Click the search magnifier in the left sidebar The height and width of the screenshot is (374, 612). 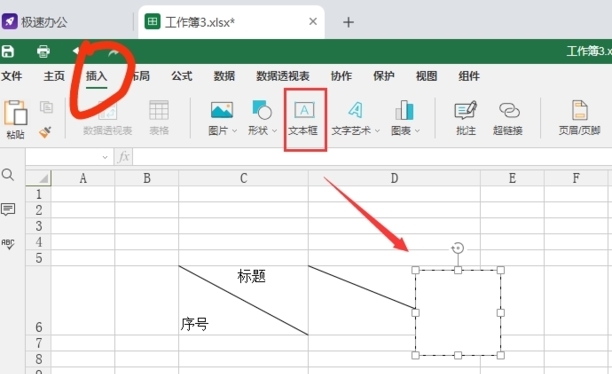pos(8,175)
